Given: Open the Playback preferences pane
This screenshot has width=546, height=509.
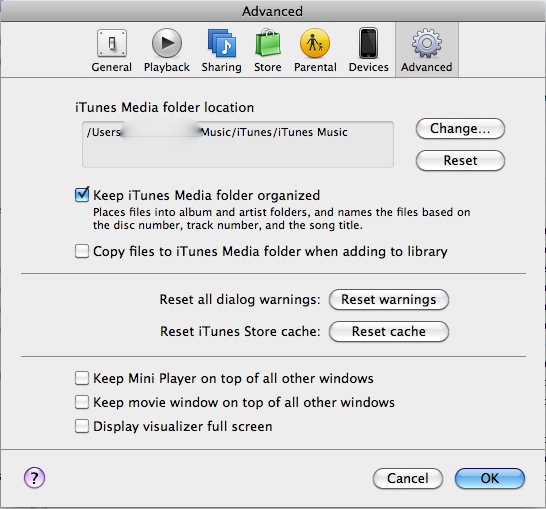Looking at the screenshot, I should [x=167, y=50].
